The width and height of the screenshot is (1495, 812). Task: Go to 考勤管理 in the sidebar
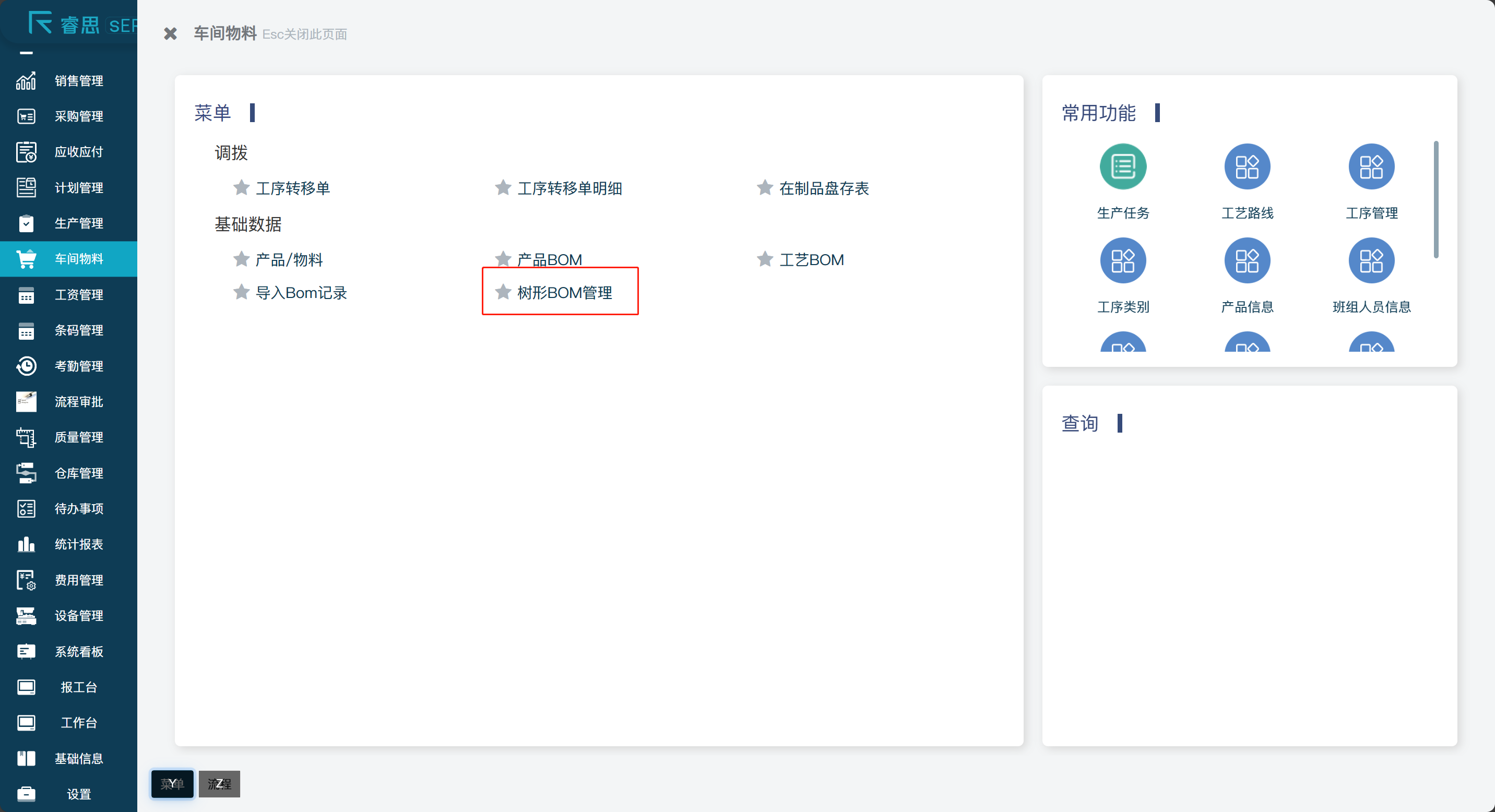78,366
